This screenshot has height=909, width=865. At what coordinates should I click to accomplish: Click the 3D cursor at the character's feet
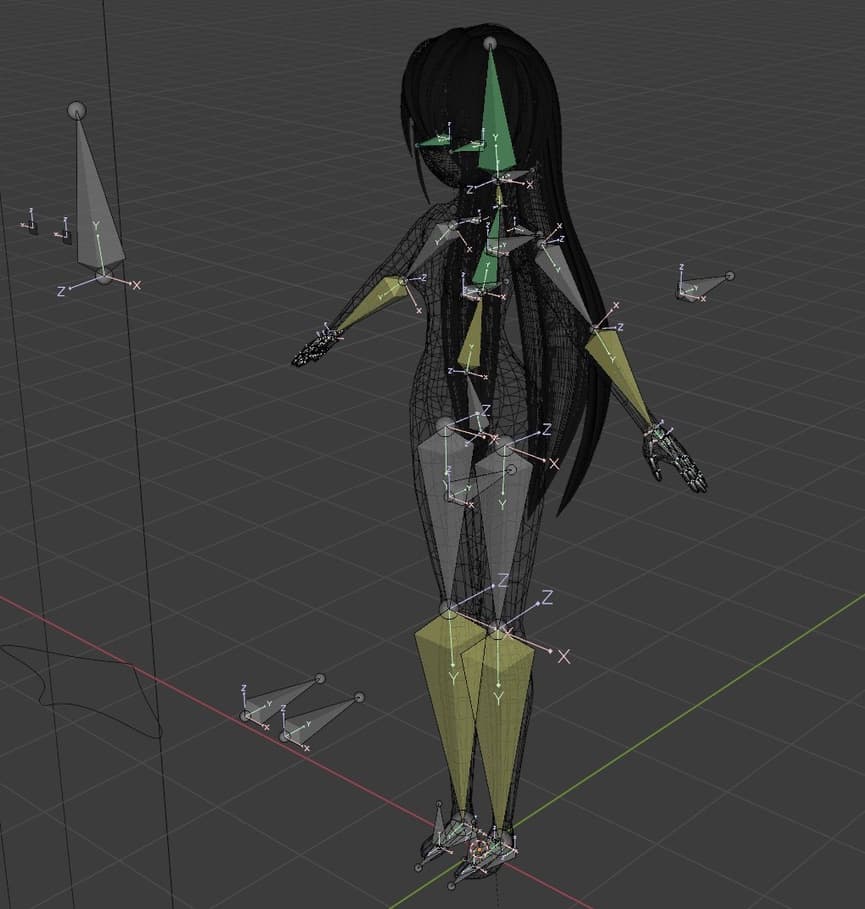coord(478,849)
